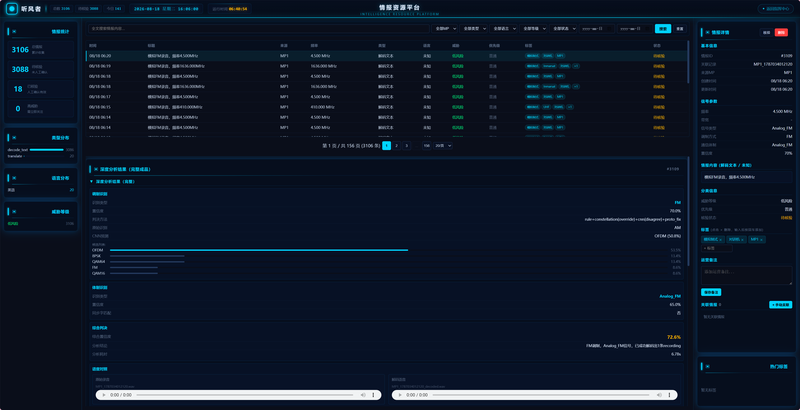The width and height of the screenshot is (800, 410).
Task: Open the 全部等级 filter dropdown
Action: [534, 29]
